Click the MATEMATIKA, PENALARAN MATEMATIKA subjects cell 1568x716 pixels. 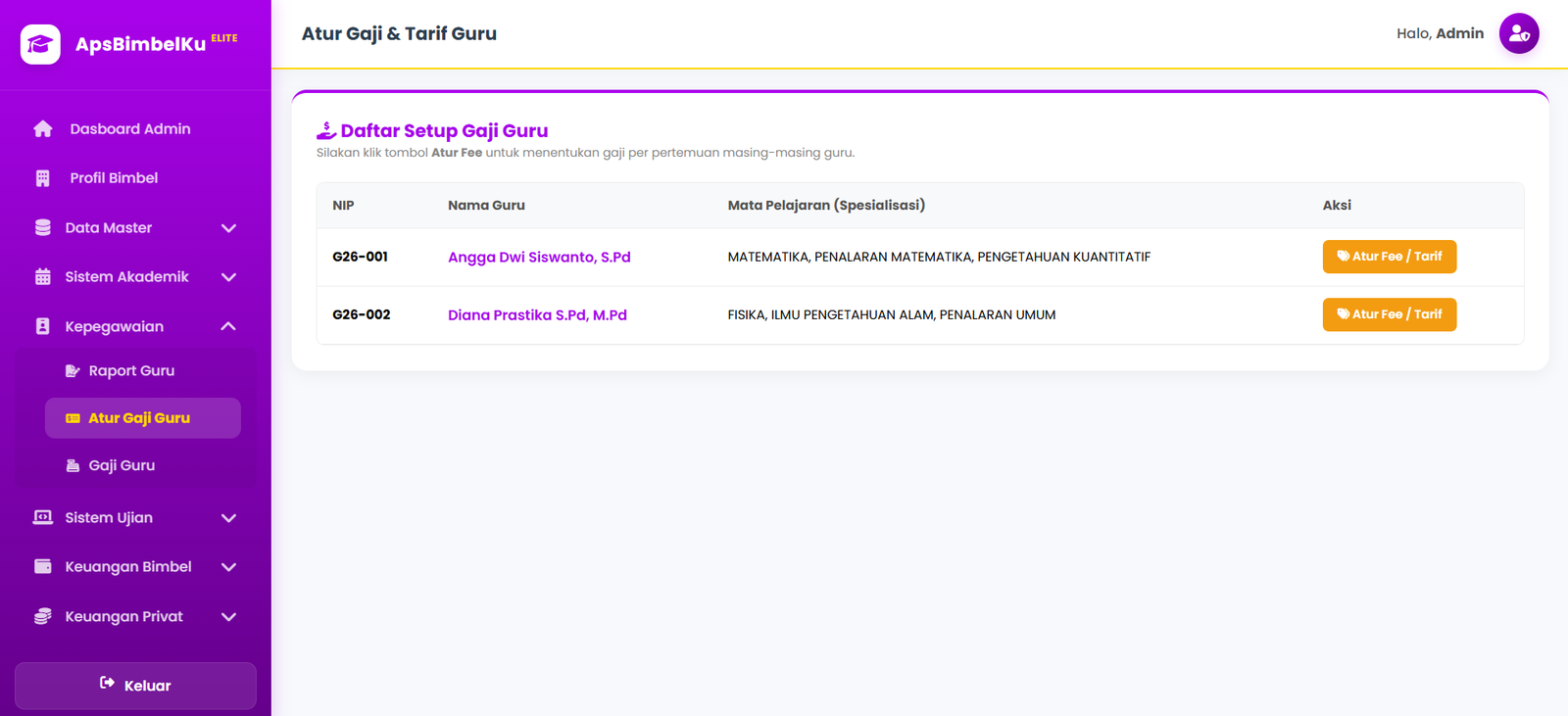coord(939,257)
